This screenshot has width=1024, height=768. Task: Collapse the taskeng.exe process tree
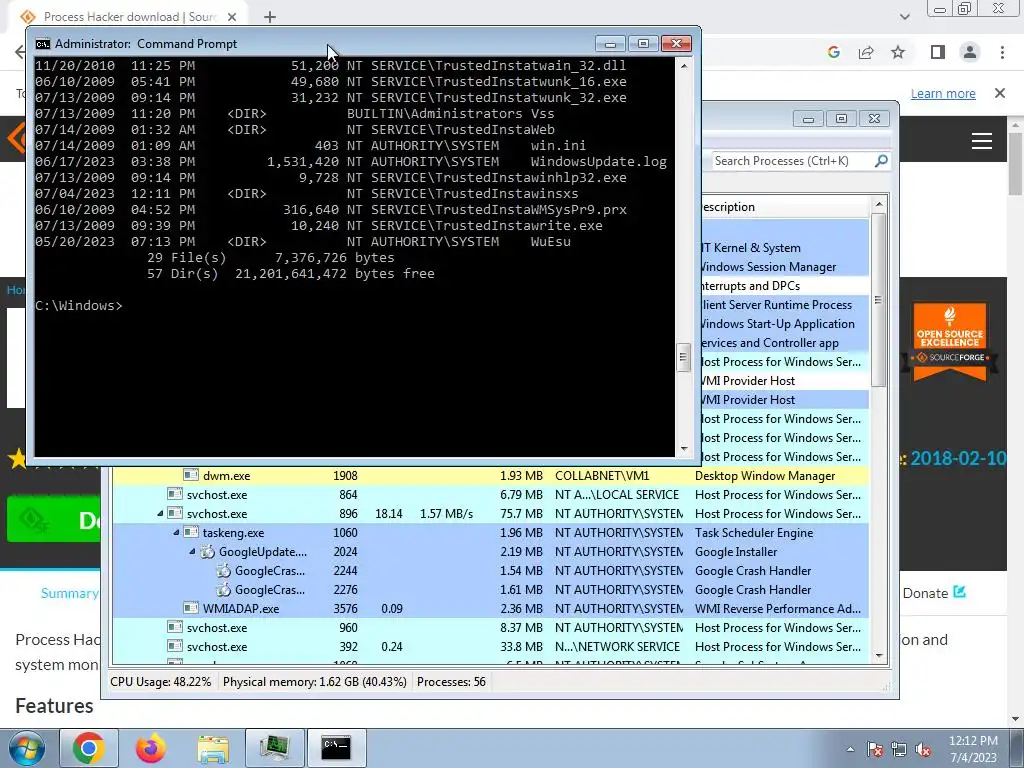(176, 533)
